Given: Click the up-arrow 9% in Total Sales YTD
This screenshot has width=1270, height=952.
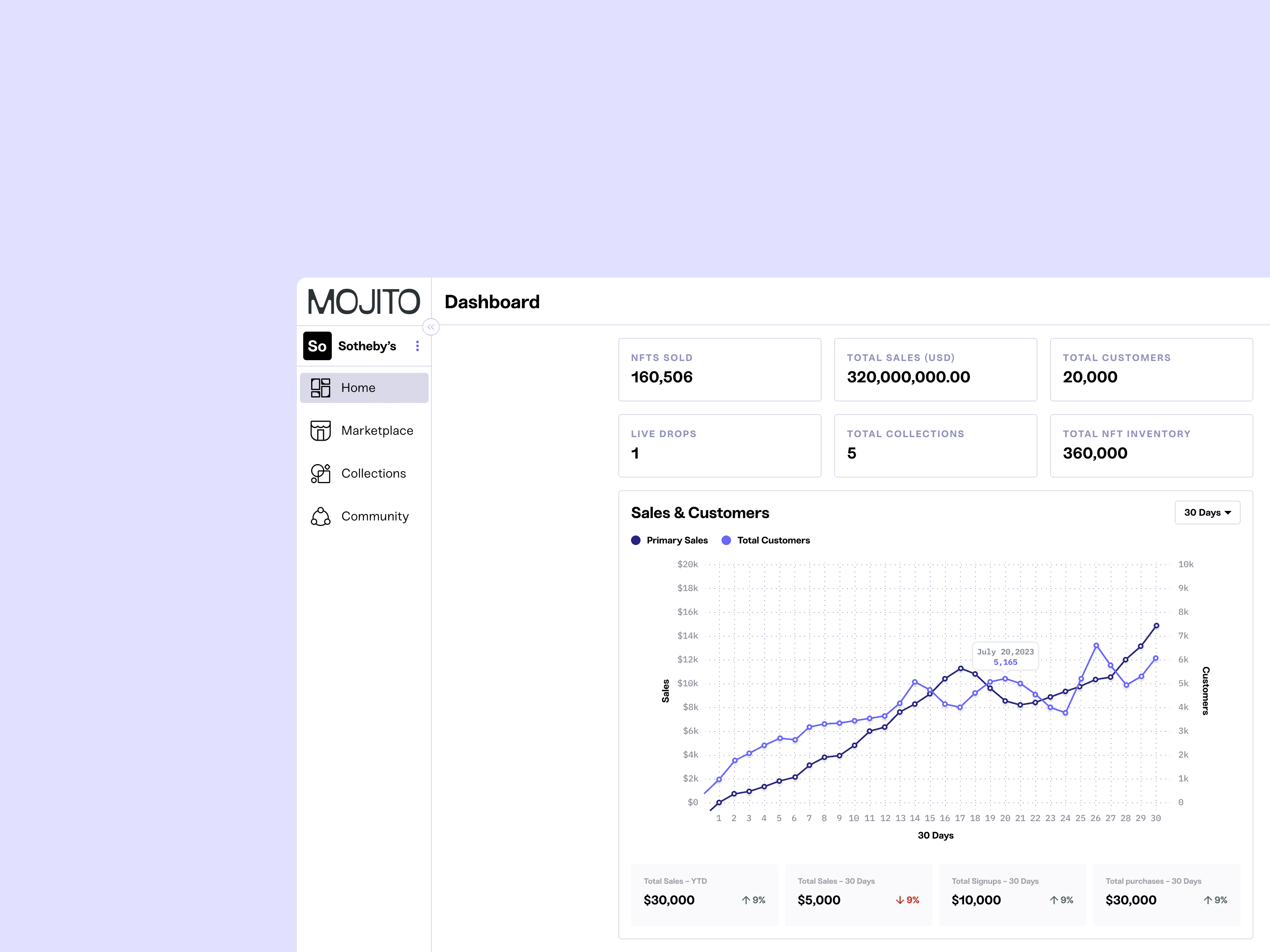Looking at the screenshot, I should [x=753, y=900].
